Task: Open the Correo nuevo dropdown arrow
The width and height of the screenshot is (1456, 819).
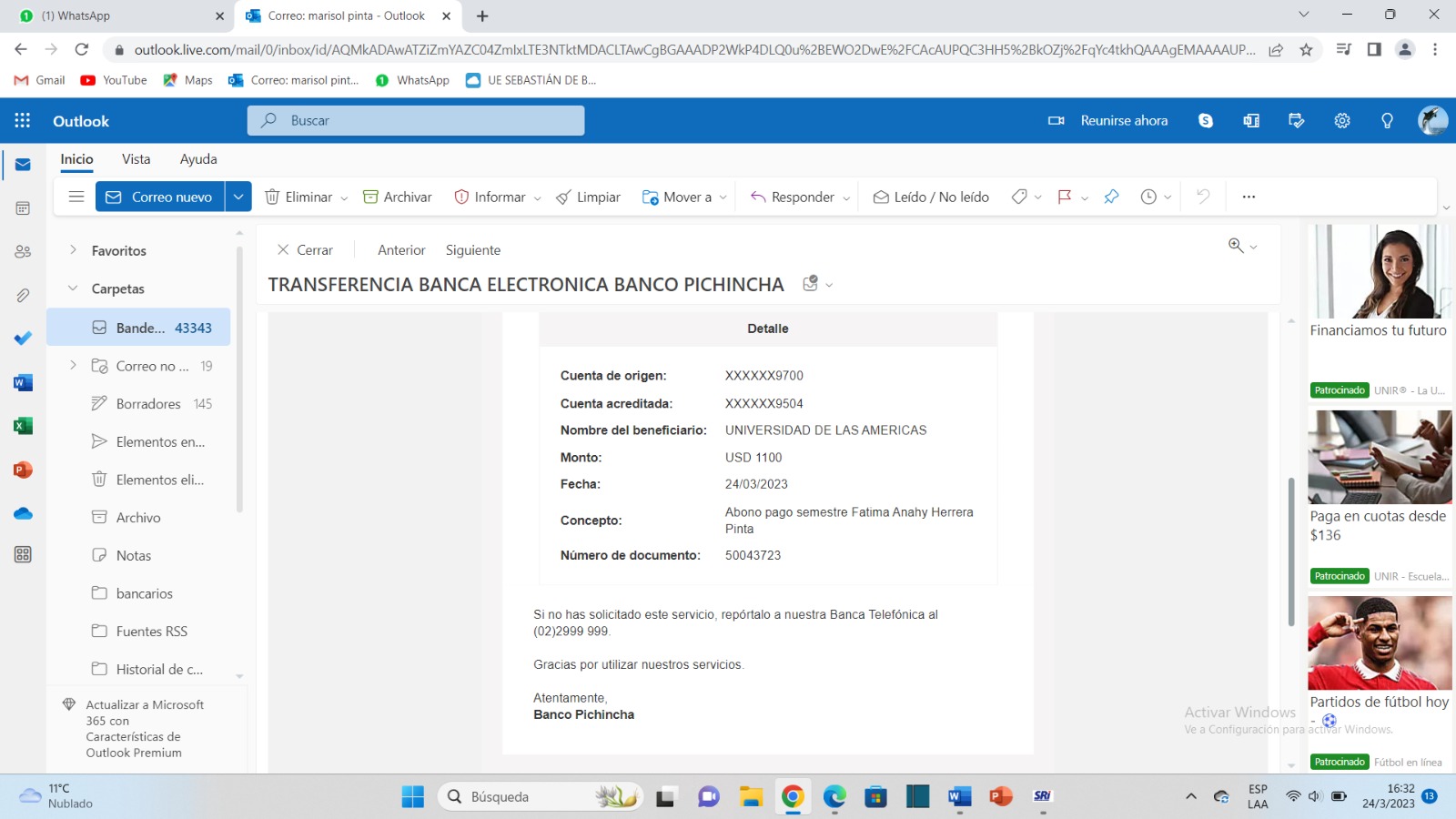Action: tap(238, 197)
